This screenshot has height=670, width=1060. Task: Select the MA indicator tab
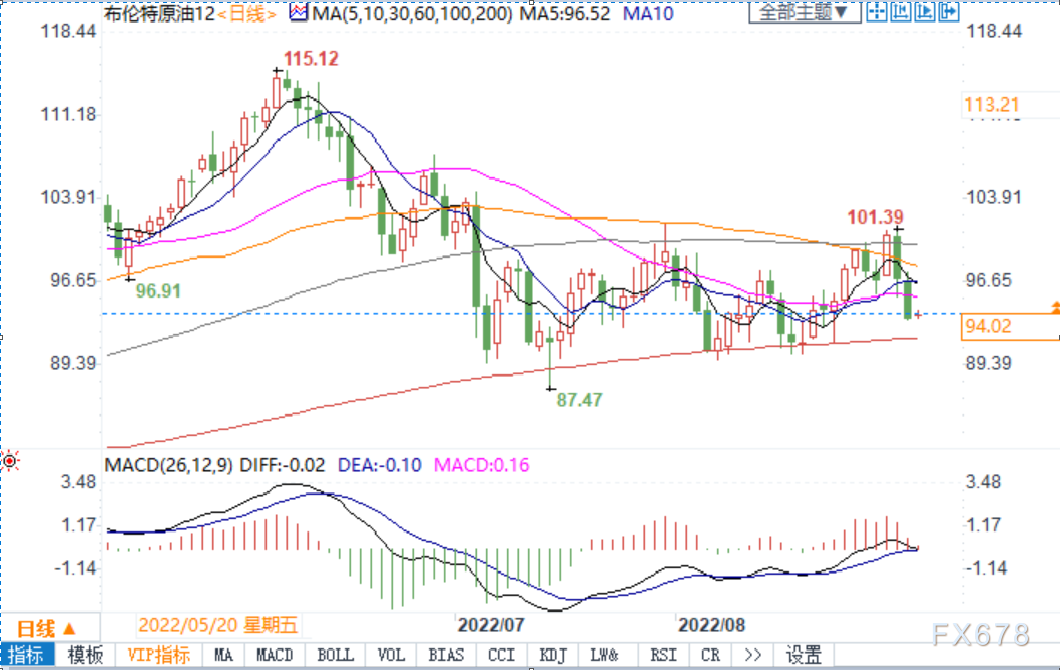click(x=223, y=654)
